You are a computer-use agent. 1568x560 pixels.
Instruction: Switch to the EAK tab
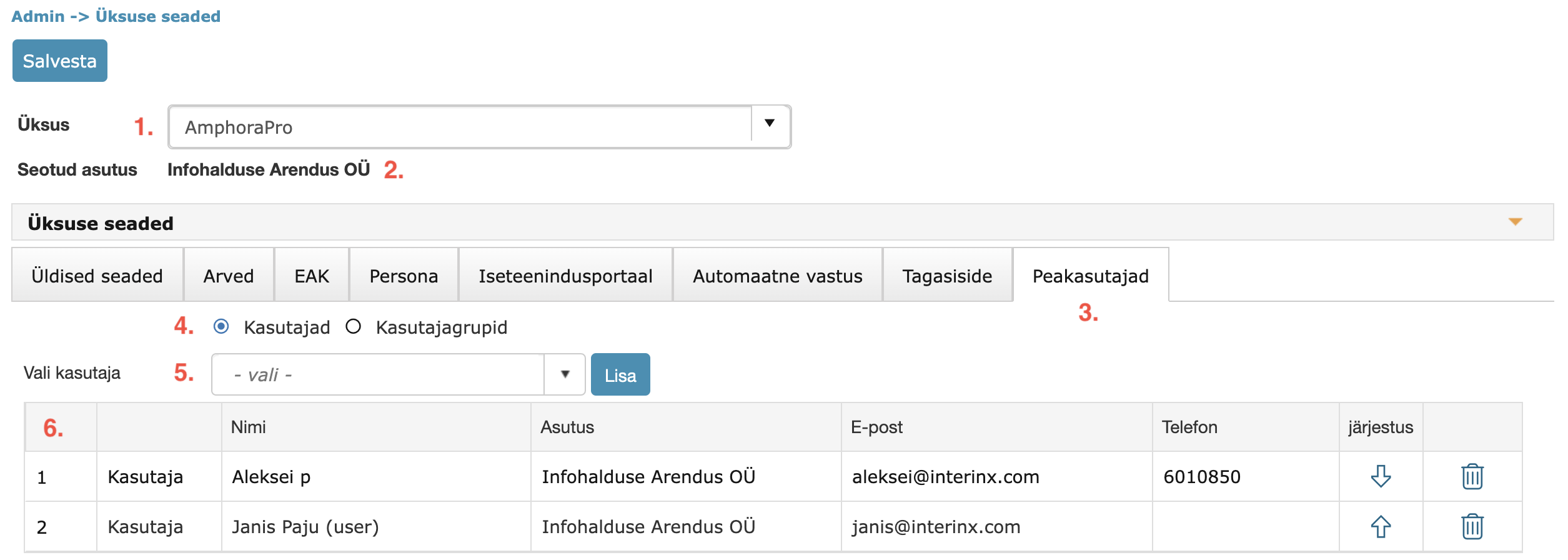tap(312, 276)
